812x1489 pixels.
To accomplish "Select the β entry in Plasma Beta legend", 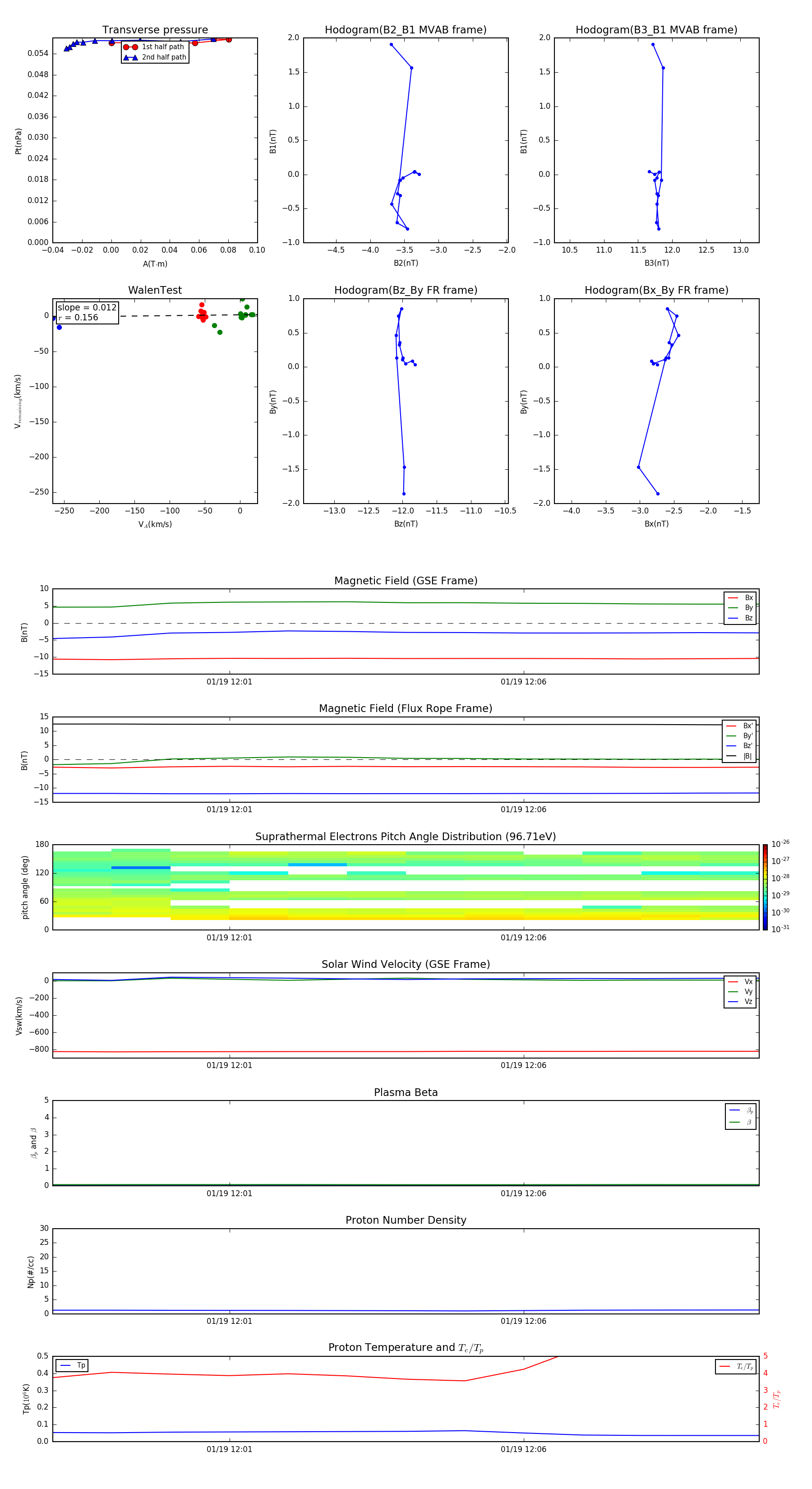I will click(x=741, y=1122).
